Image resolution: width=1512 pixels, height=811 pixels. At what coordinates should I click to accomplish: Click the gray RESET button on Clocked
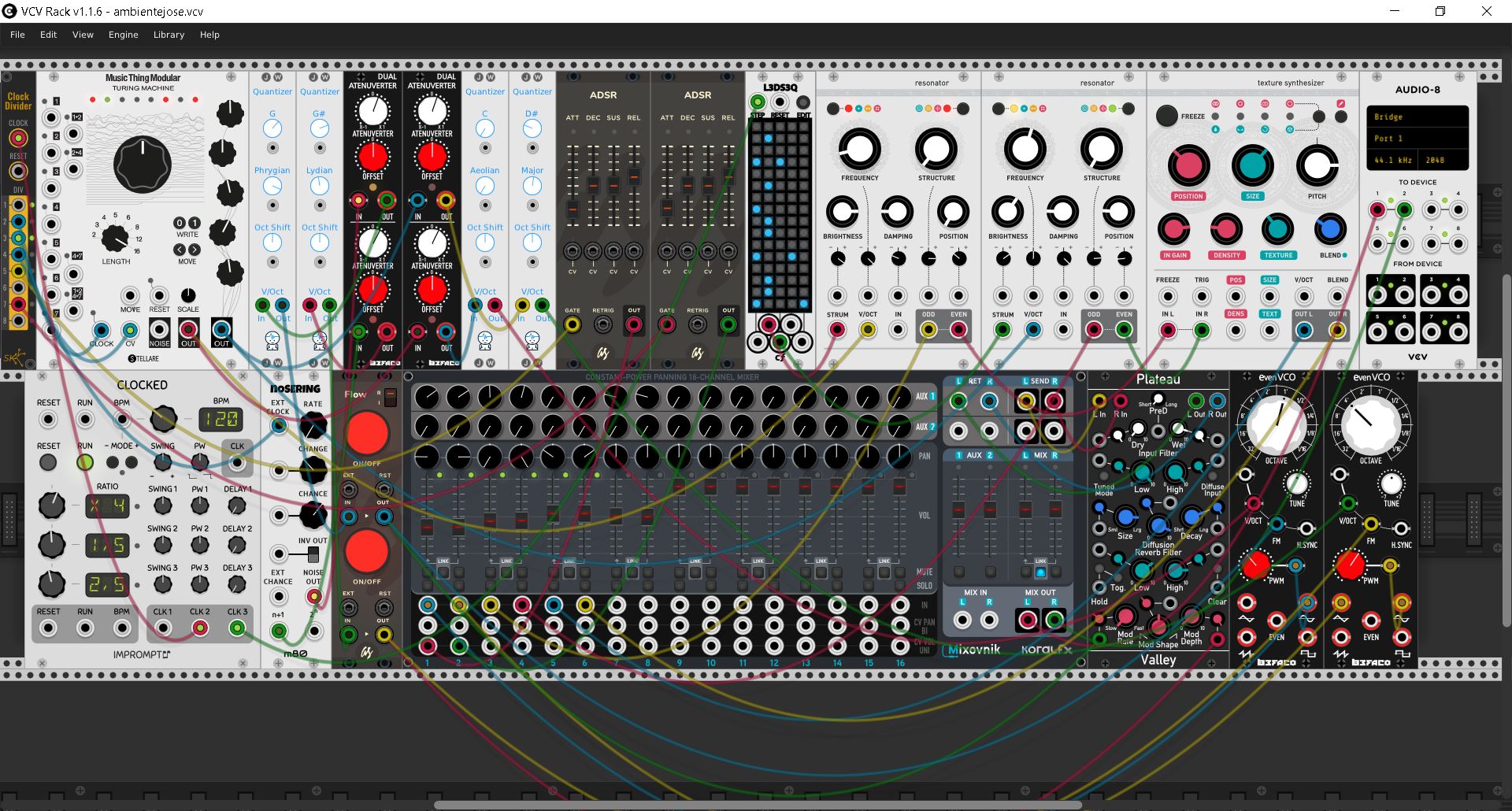tap(48, 463)
